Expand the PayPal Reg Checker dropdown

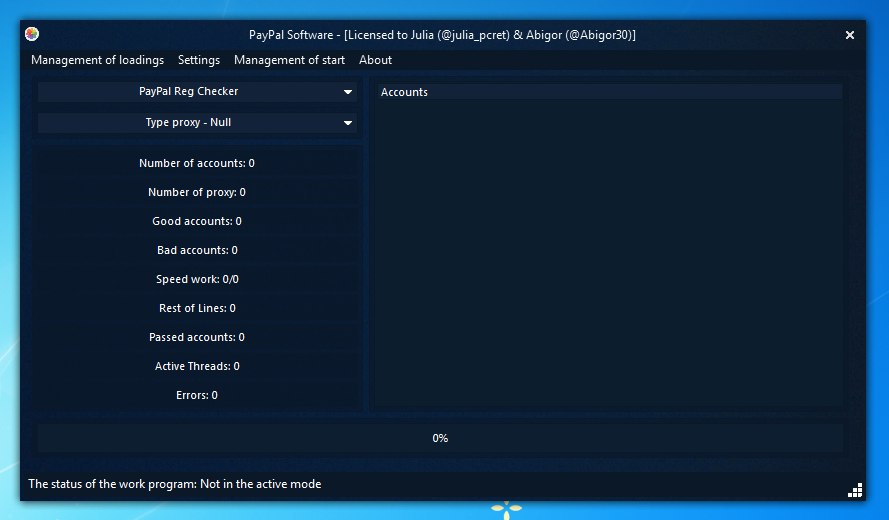click(197, 91)
